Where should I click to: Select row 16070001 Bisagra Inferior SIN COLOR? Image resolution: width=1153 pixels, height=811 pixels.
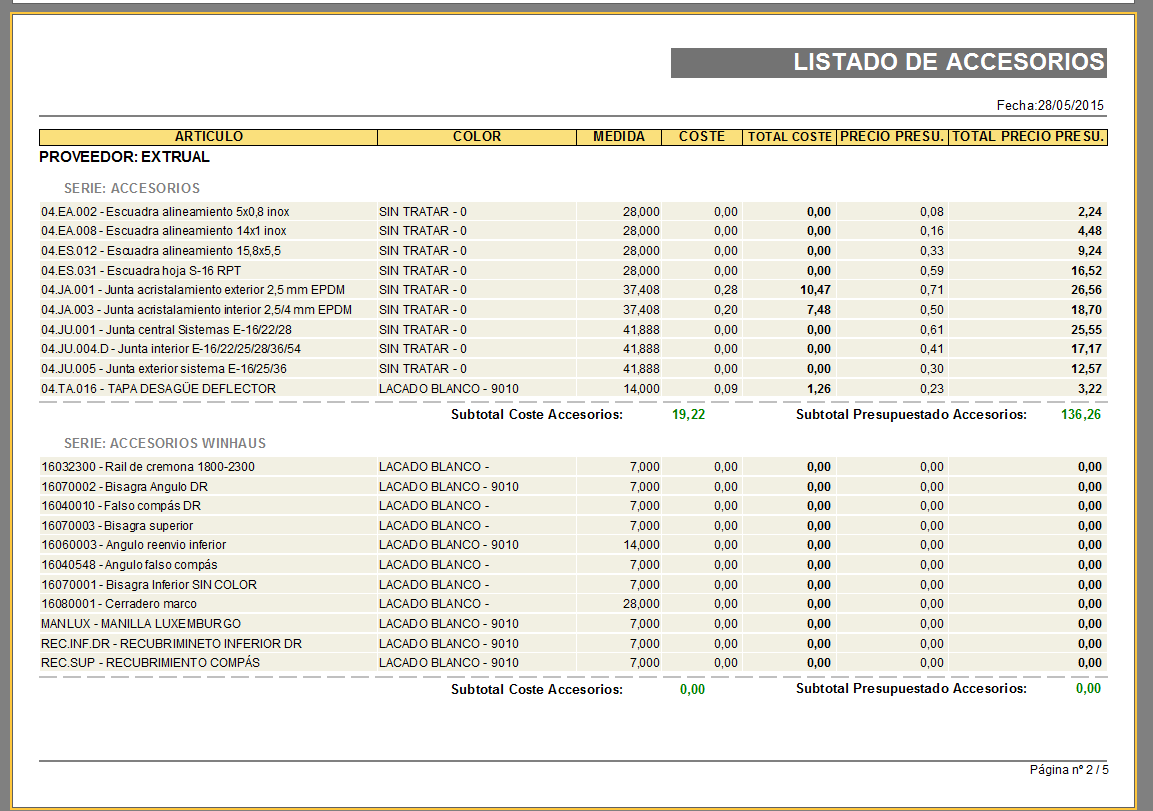coord(573,585)
